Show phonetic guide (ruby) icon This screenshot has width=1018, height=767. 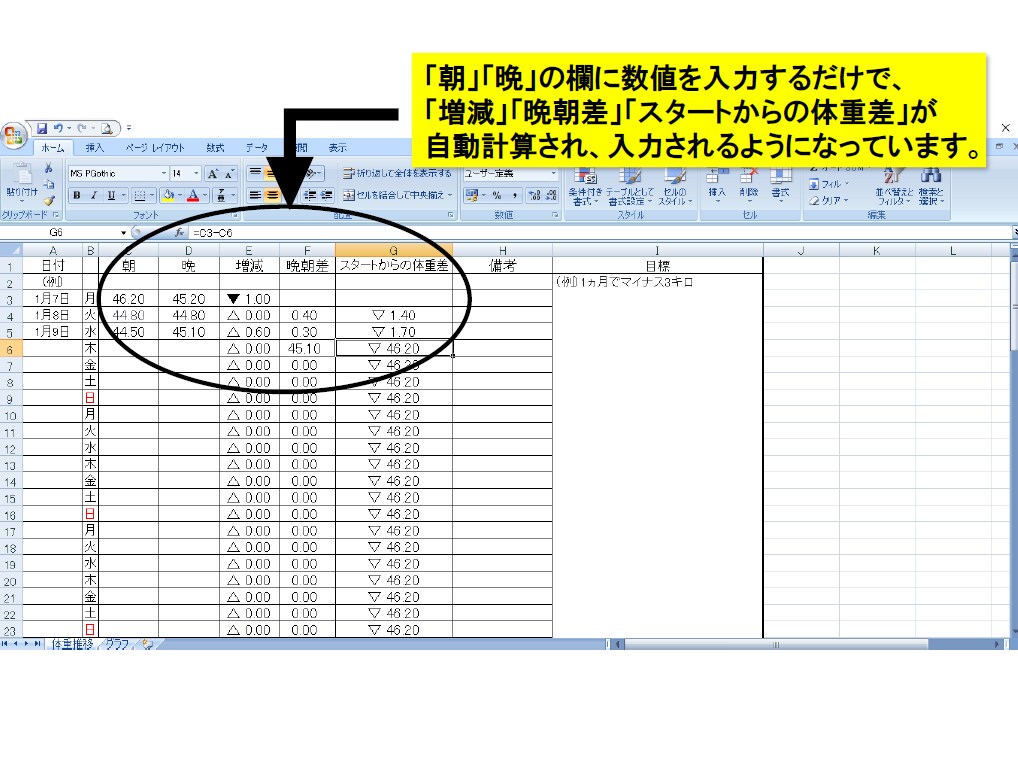click(x=221, y=195)
